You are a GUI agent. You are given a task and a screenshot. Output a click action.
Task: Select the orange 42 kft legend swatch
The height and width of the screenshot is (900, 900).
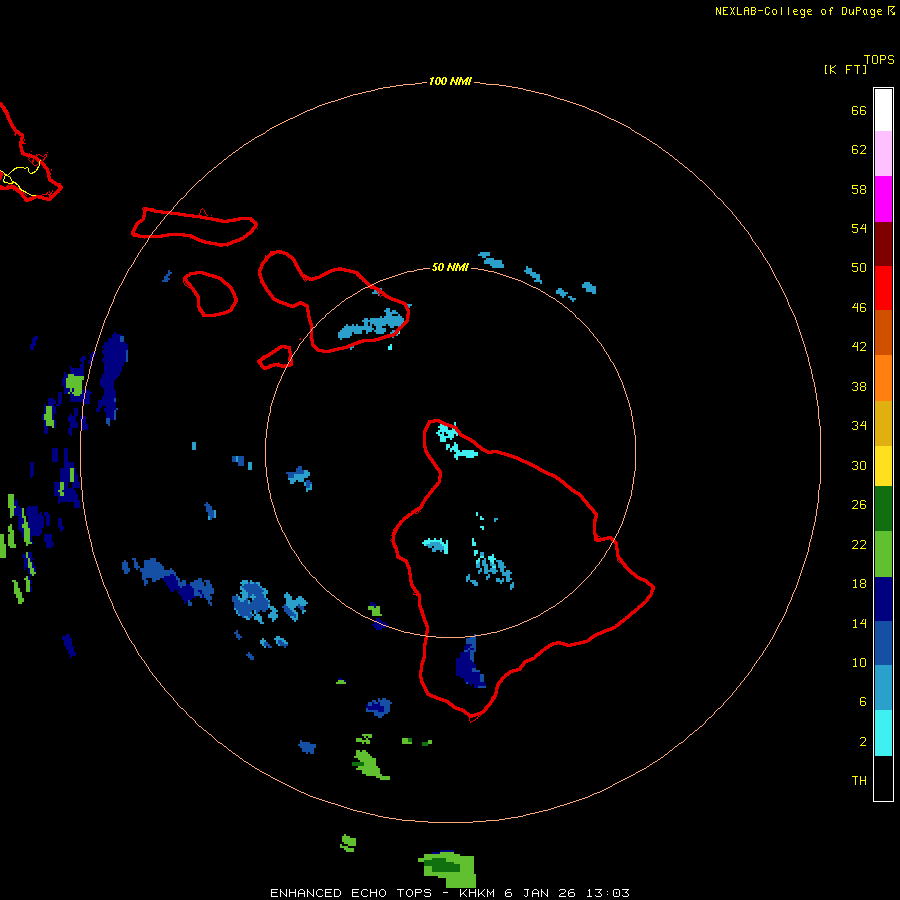pos(883,378)
